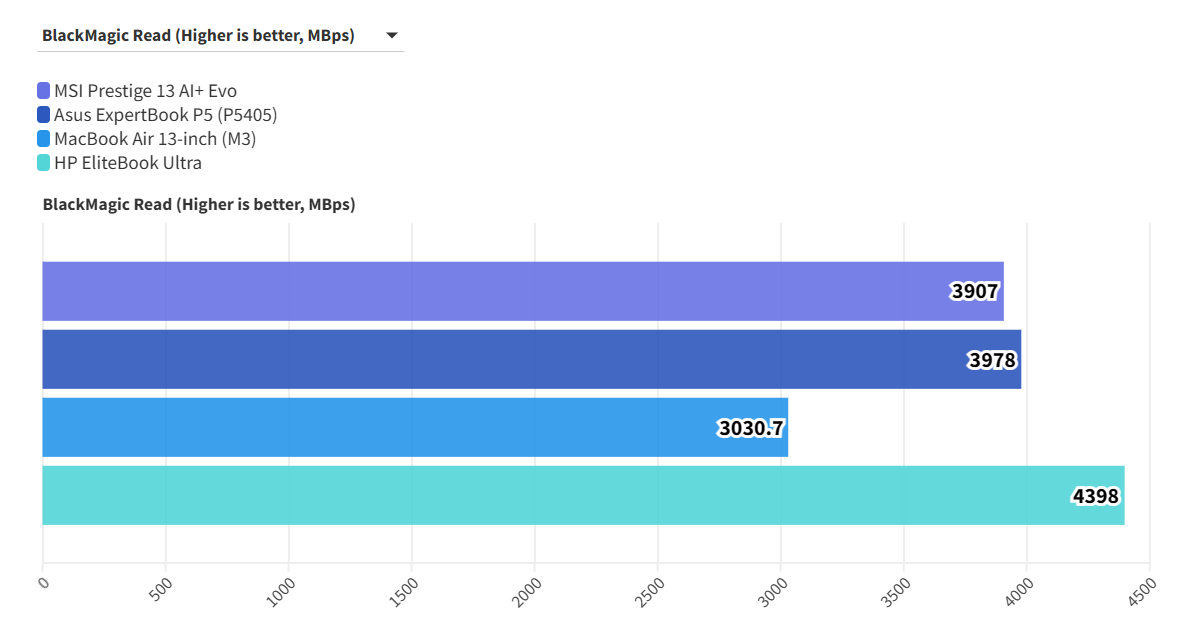
Task: Click the 3907 value label
Action: point(975,292)
